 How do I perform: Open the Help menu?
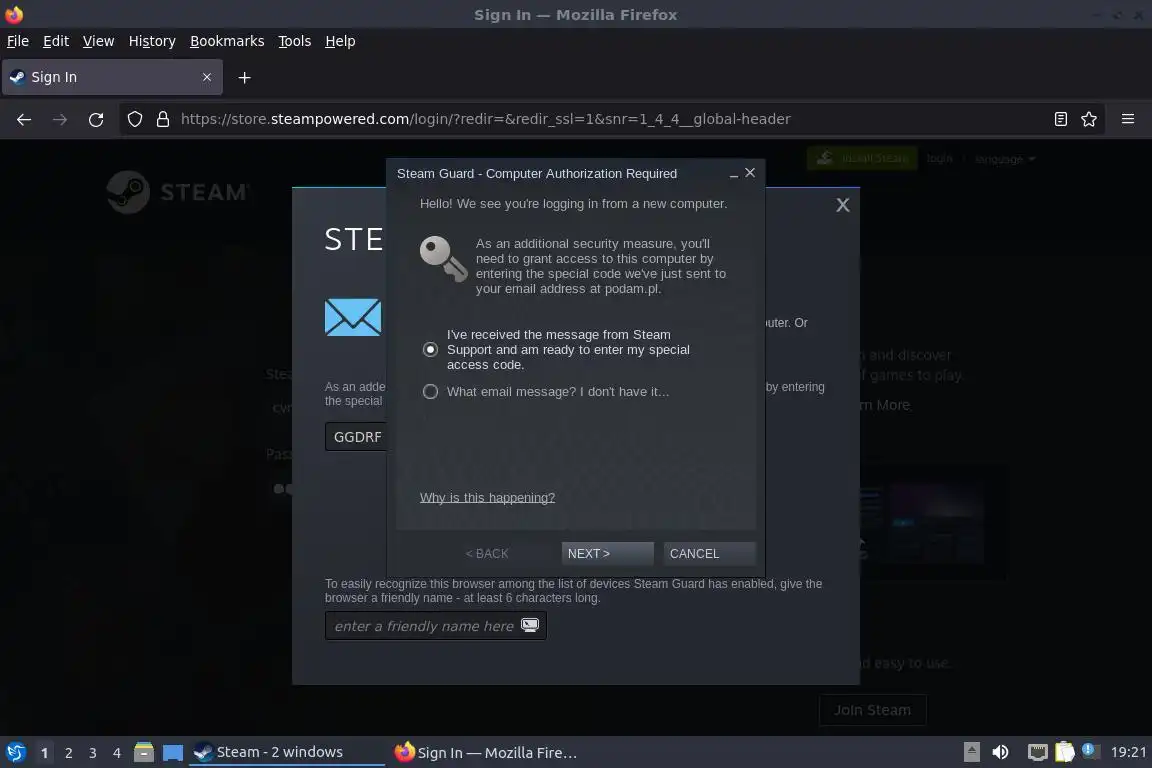pyautogui.click(x=340, y=41)
